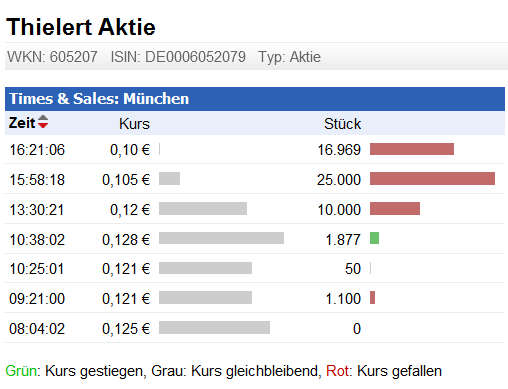508x389 pixels.
Task: Click the 0,125 € price value
Action: pyautogui.click(x=126, y=329)
